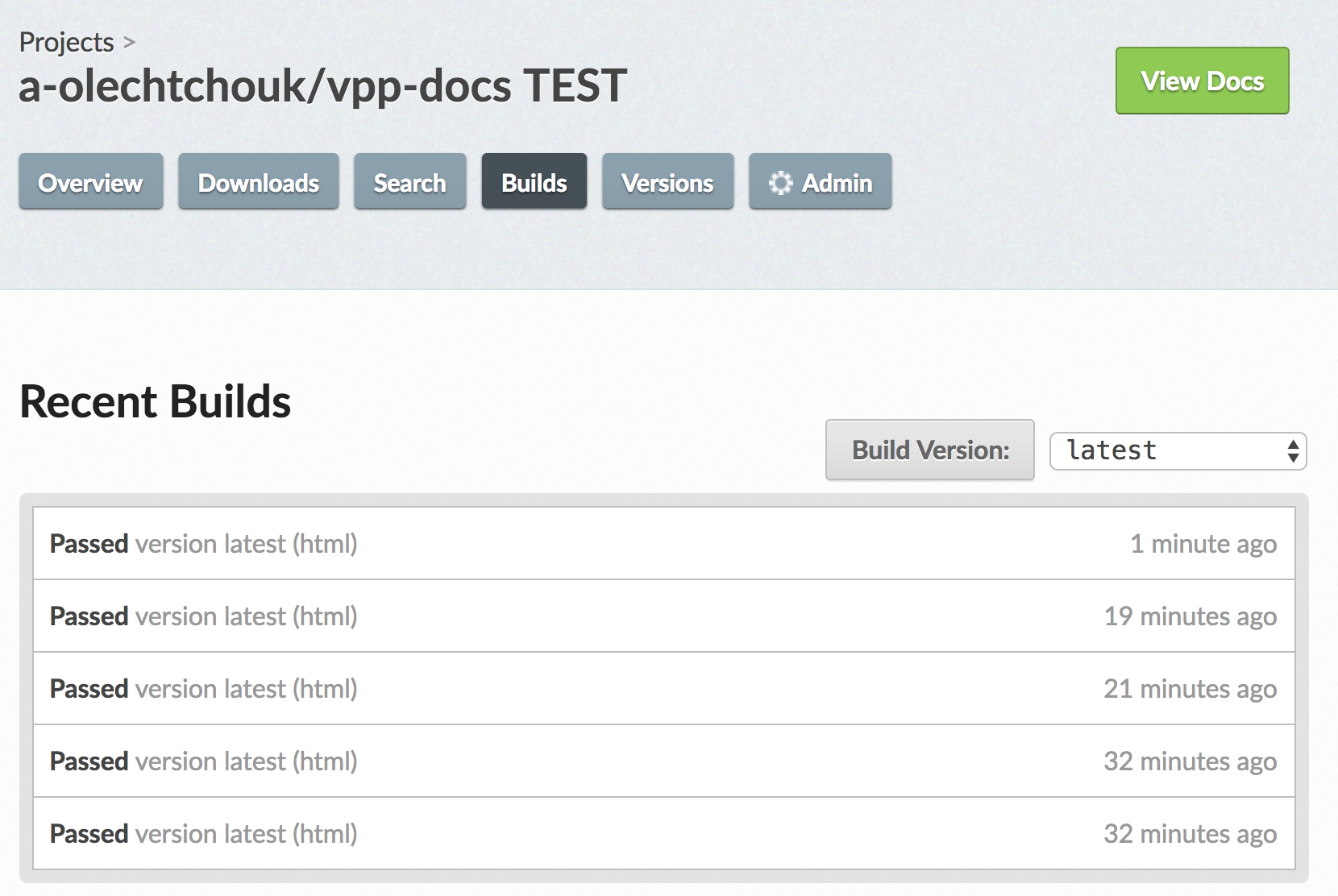Click the 1 minute ago timestamp
1338x896 pixels.
tap(1203, 544)
